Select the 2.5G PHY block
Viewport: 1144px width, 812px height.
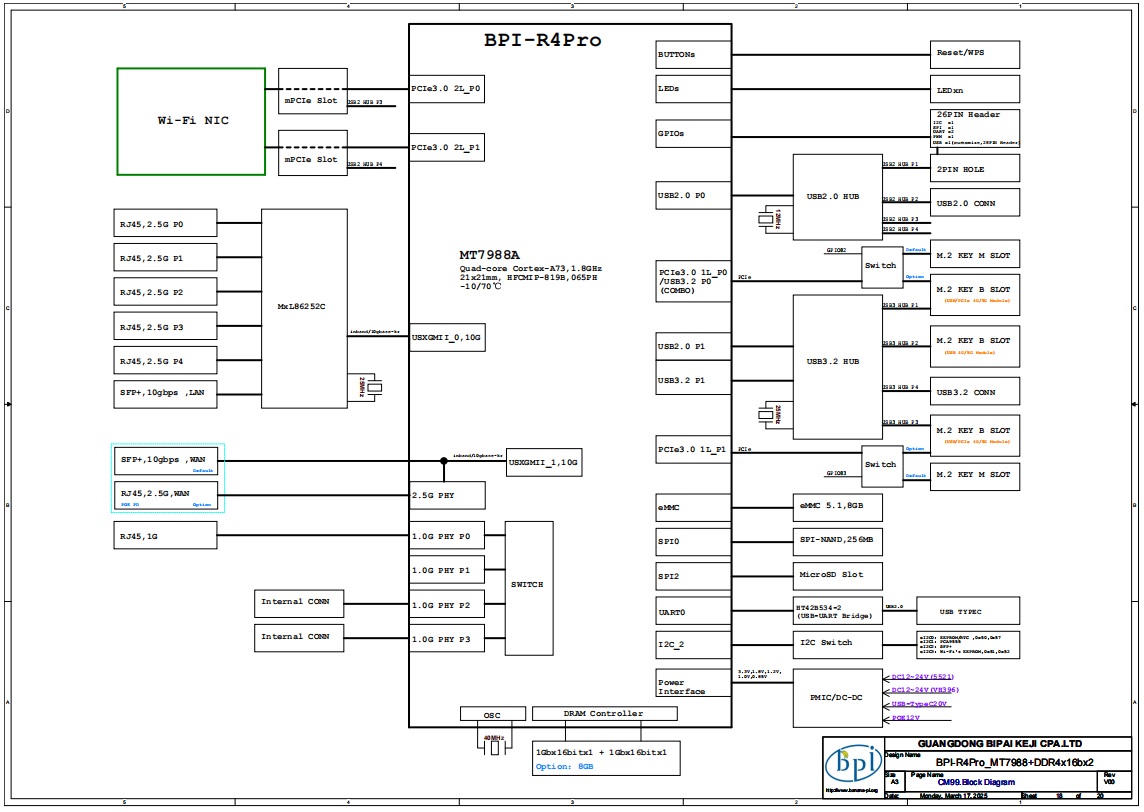point(447,495)
